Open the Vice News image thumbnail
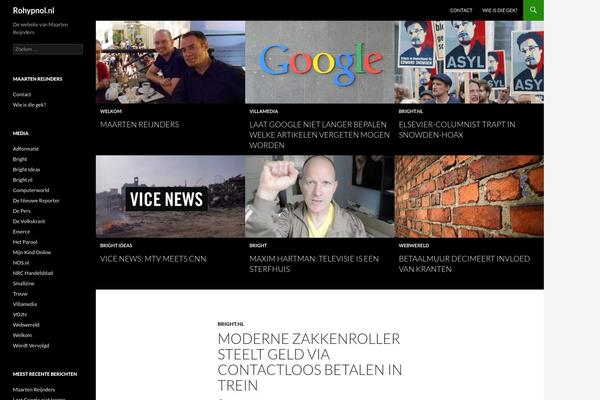This screenshot has width=600, height=400. coord(170,196)
